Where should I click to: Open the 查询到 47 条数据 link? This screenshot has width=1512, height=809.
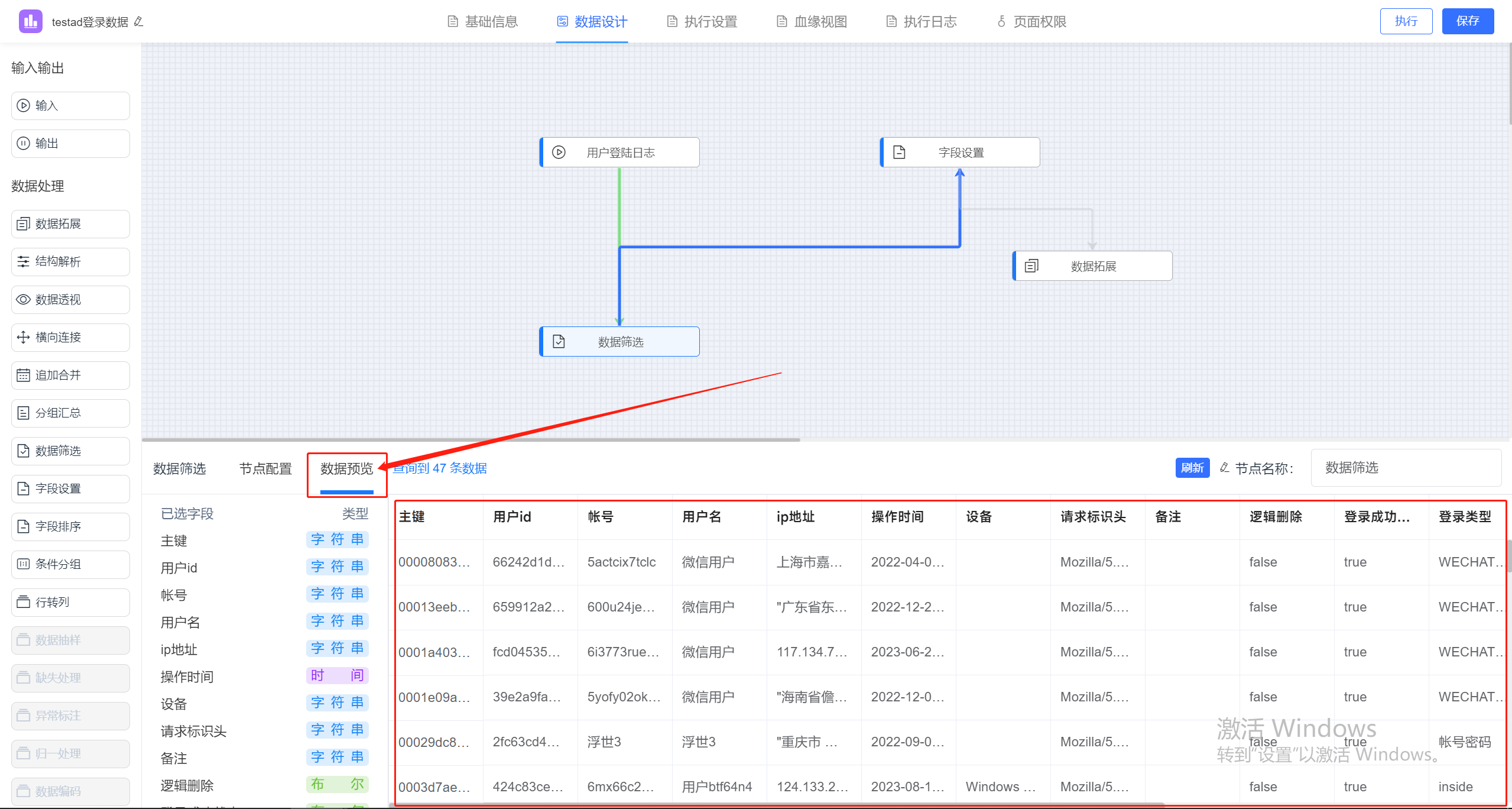[440, 468]
